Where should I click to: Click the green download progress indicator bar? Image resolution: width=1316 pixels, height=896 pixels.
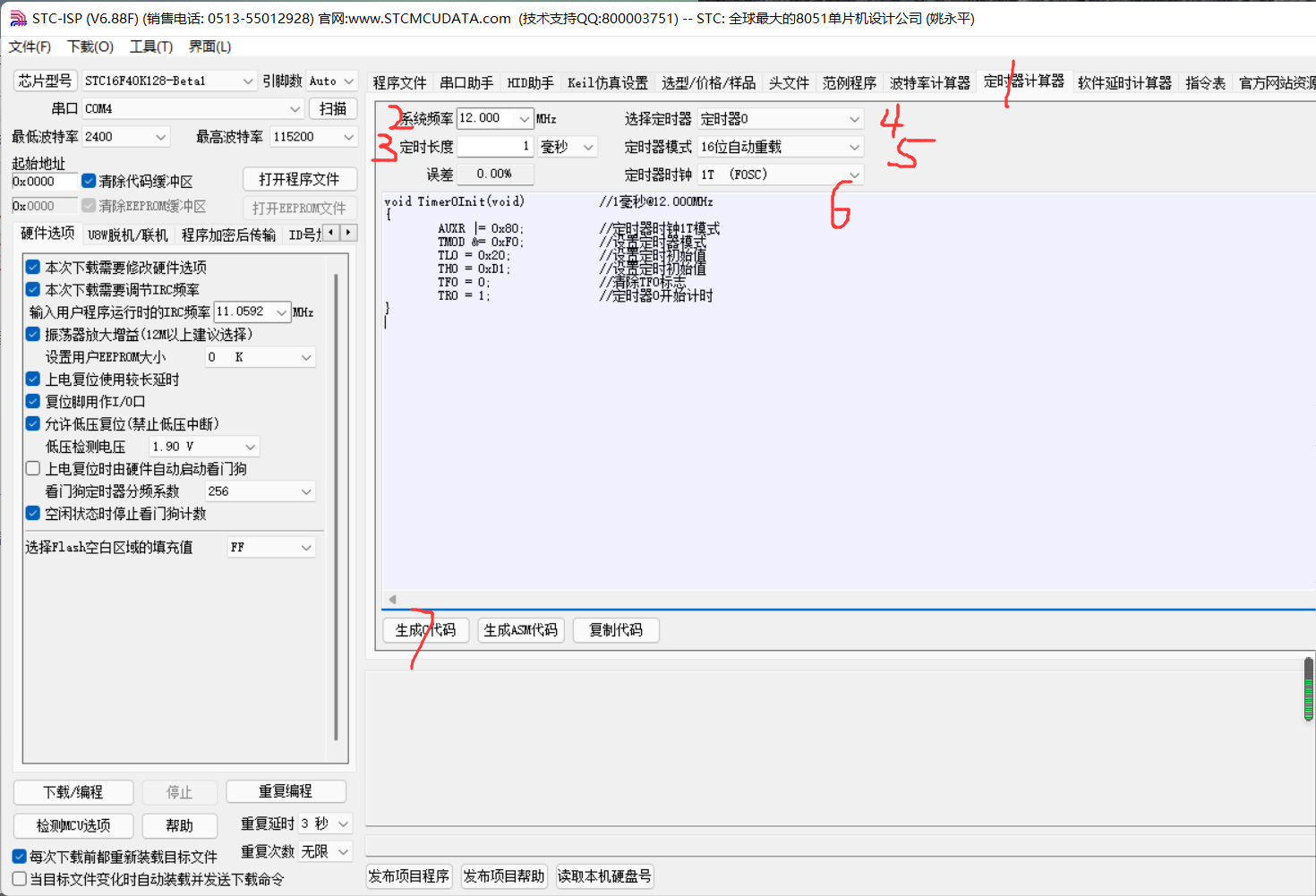point(1309,689)
